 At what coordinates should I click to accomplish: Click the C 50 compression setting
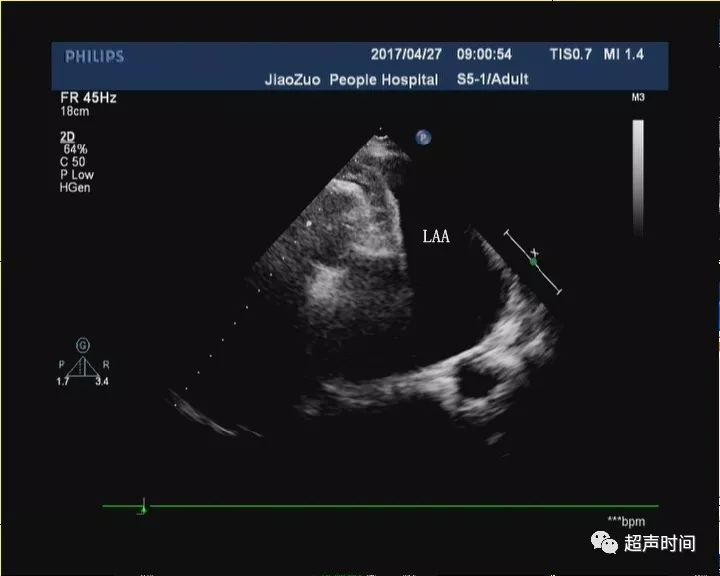(x=73, y=162)
